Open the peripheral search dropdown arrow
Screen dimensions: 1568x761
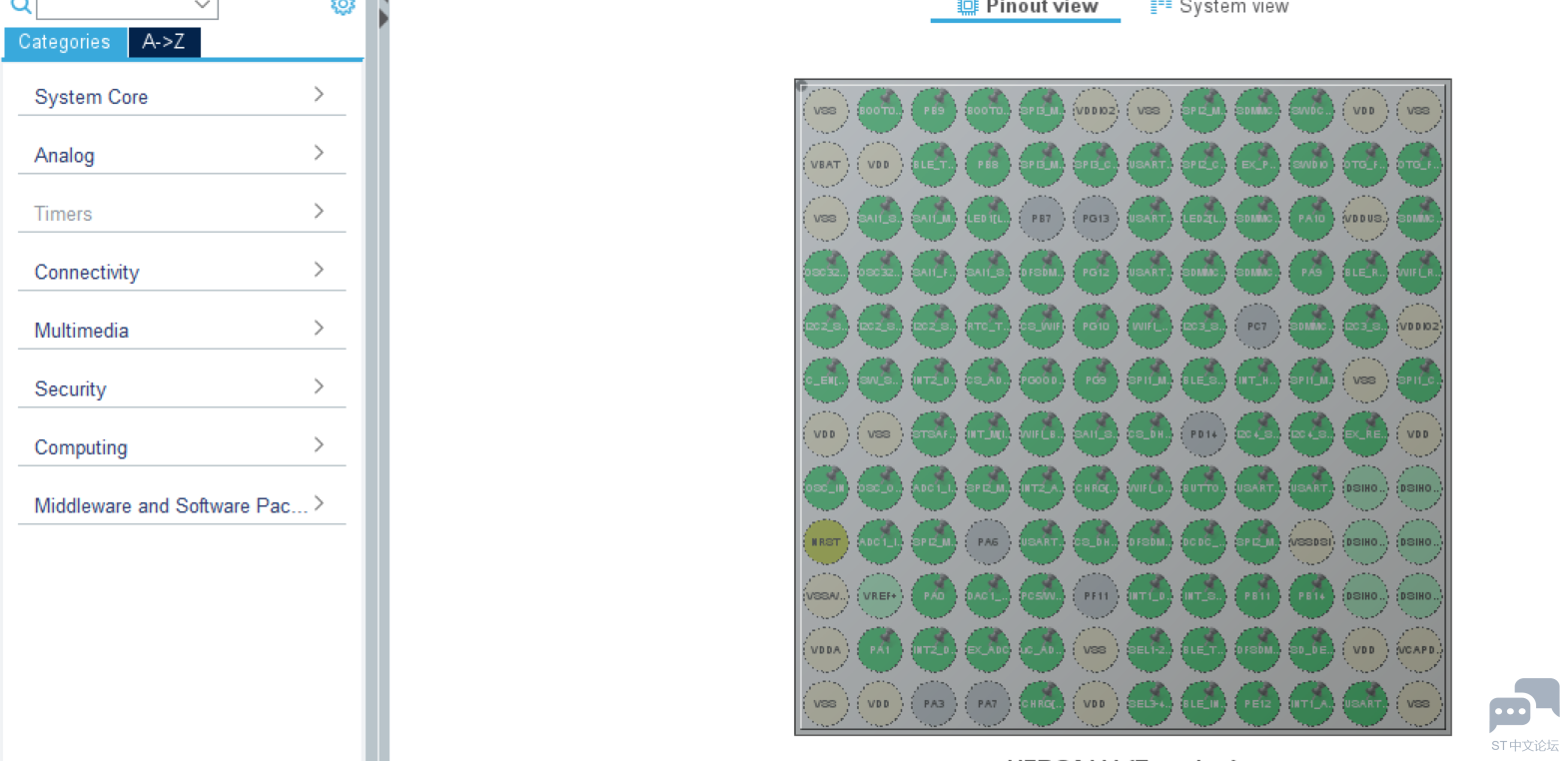pyautogui.click(x=202, y=6)
